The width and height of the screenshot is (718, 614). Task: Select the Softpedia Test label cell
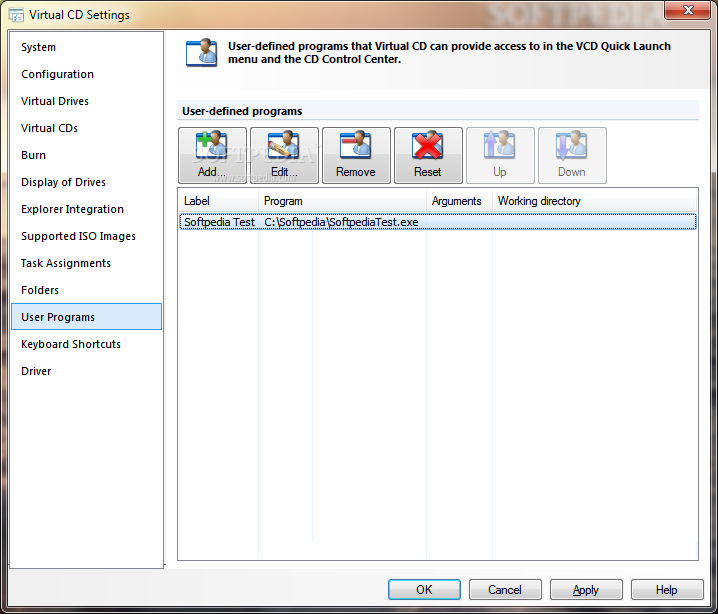coord(219,222)
